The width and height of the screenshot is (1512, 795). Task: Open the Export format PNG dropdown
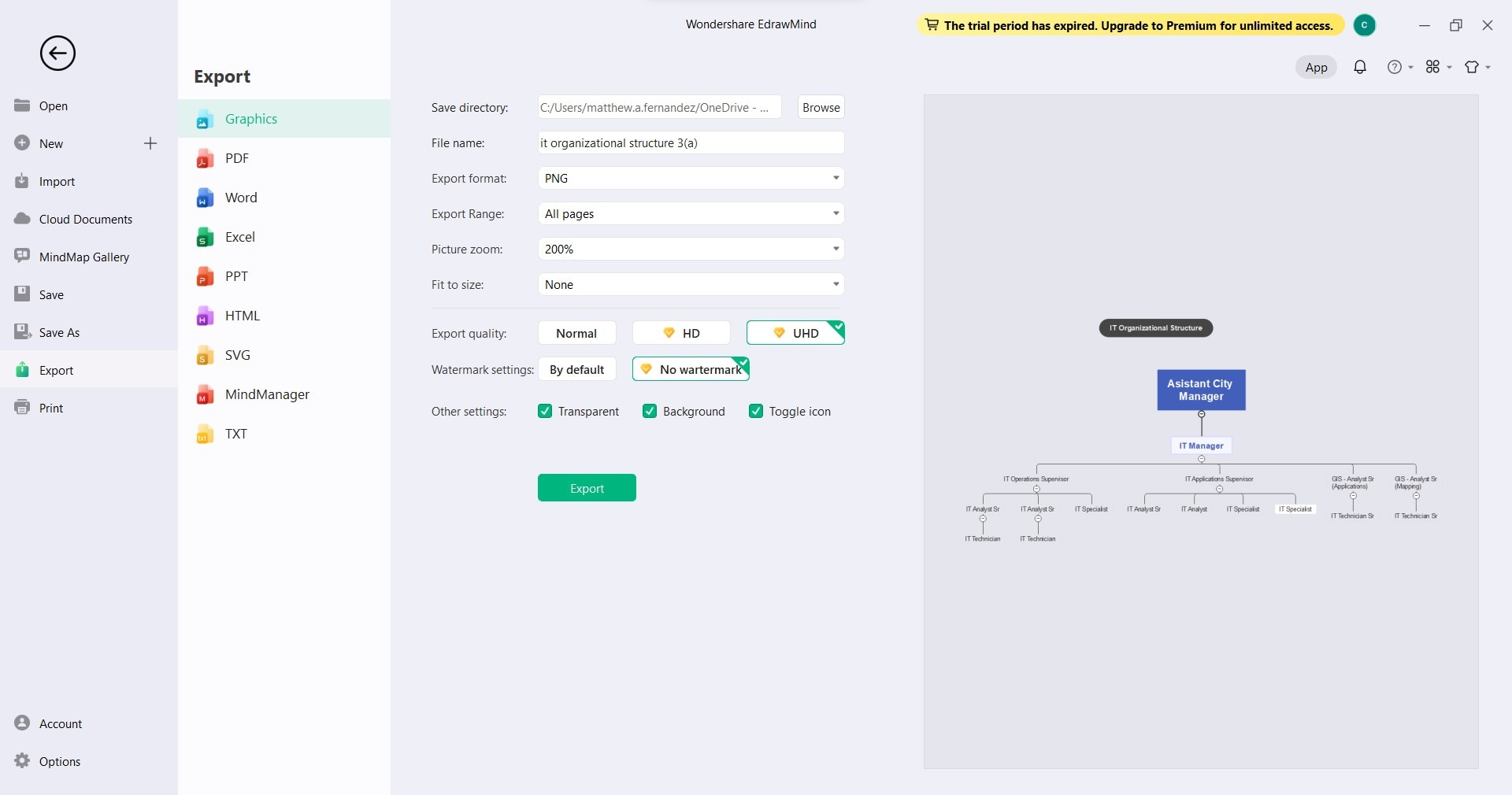click(691, 178)
